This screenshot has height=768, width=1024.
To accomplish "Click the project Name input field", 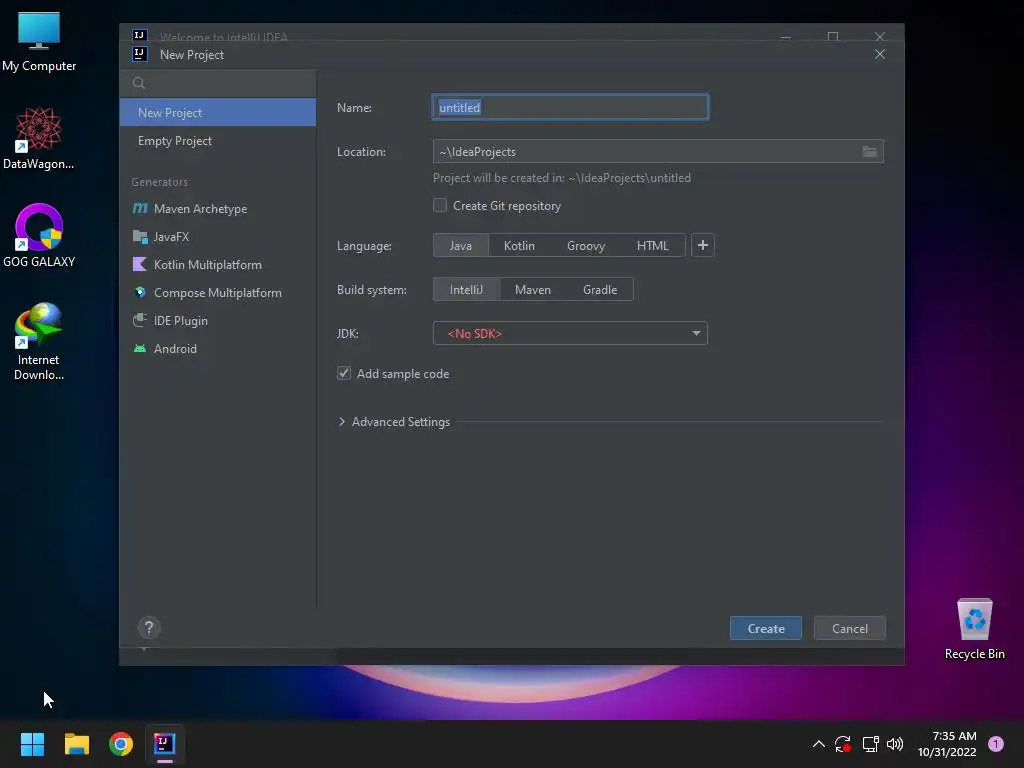I will point(570,107).
